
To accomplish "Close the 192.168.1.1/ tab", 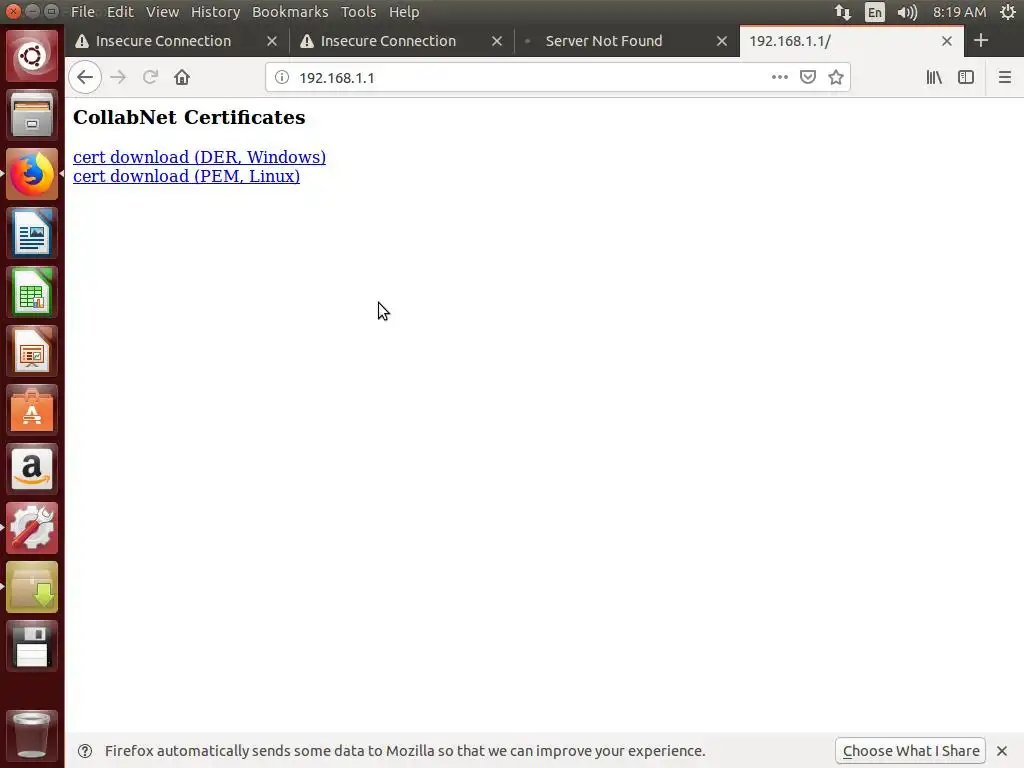I will coord(947,40).
